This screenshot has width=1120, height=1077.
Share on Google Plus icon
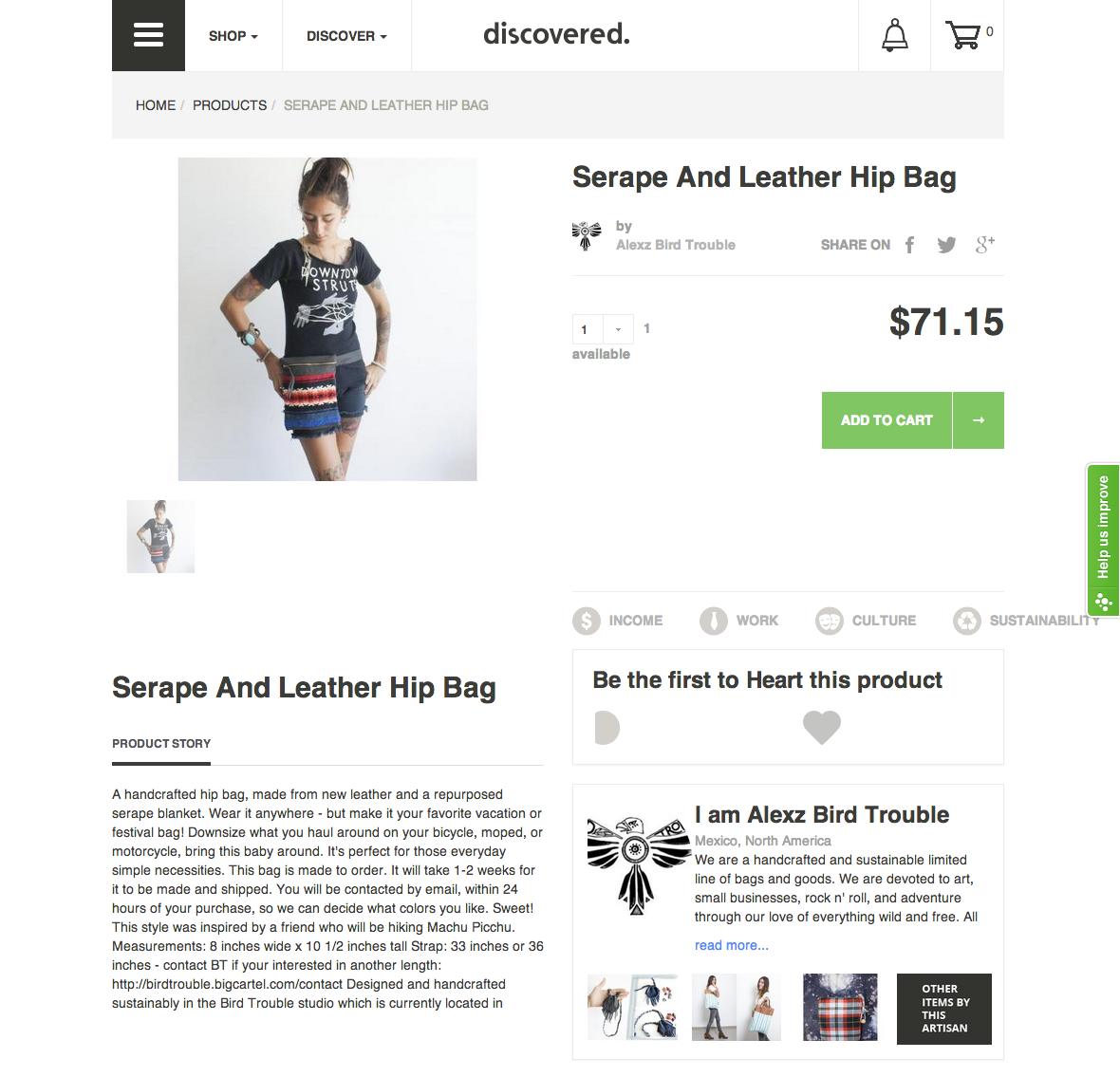(x=985, y=245)
